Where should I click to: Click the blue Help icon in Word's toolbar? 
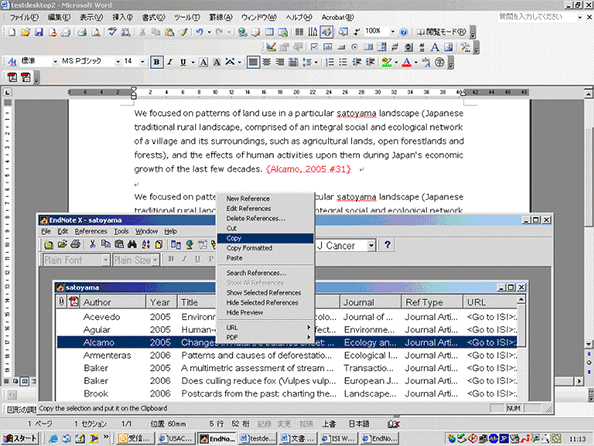[x=404, y=32]
